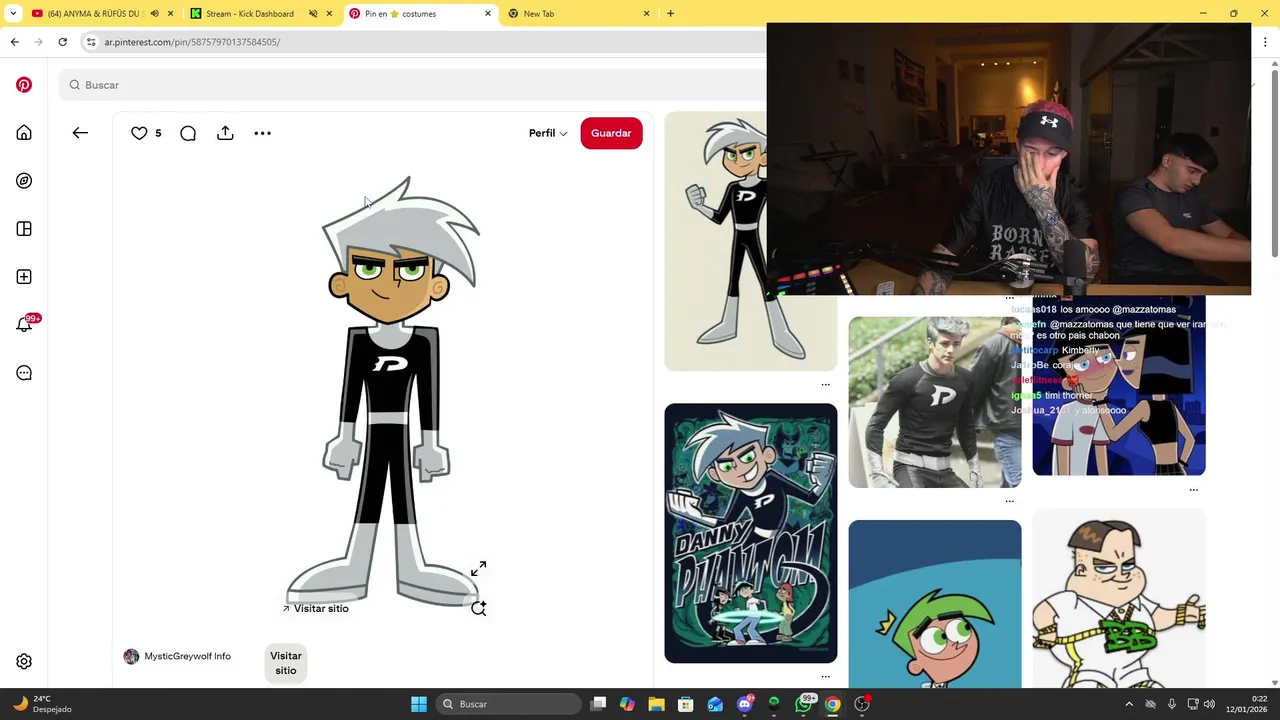The image size is (1280, 720).
Task: Open options under kissing couple pin
Action: (1193, 490)
